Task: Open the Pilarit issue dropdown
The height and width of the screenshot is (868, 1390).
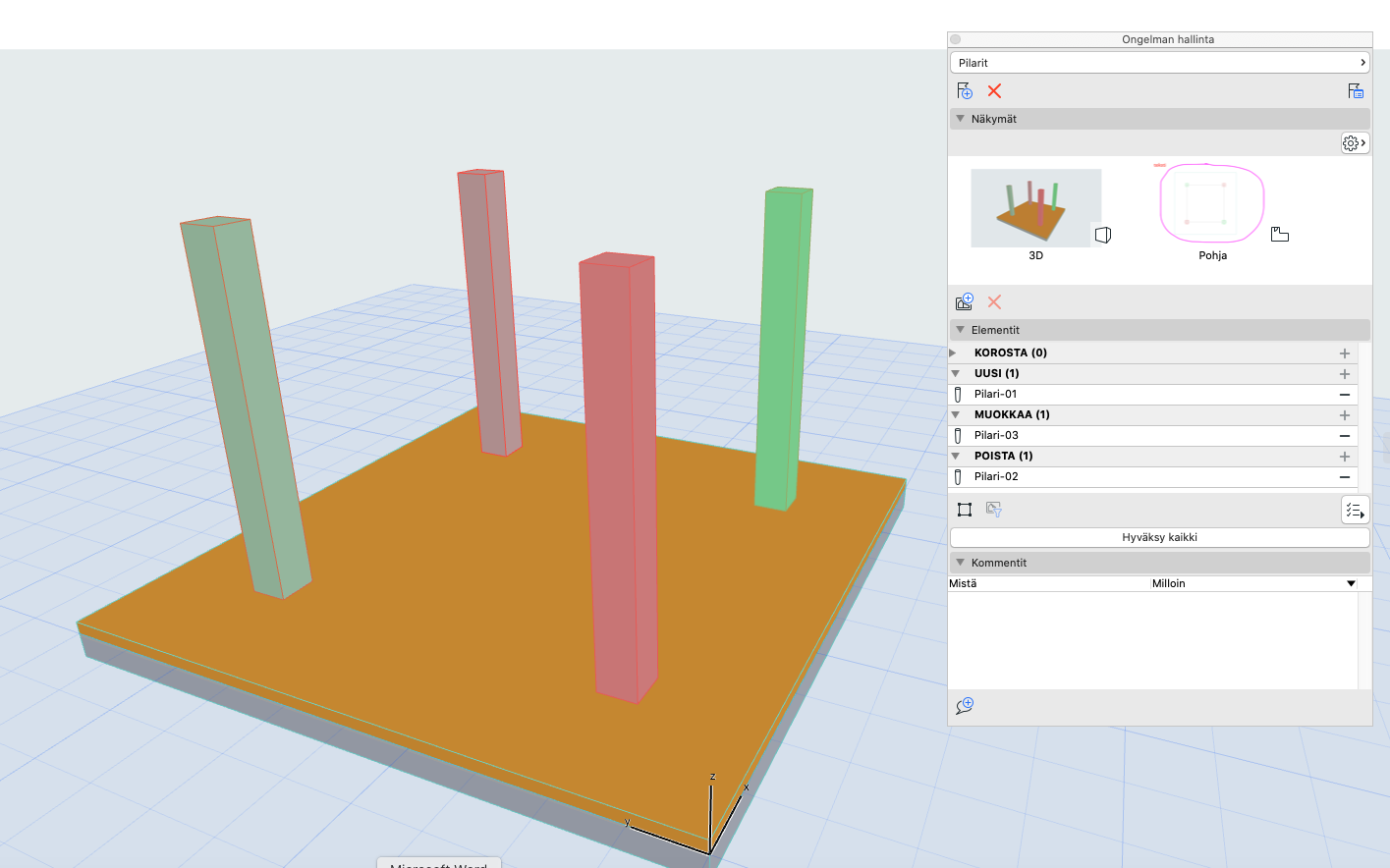Action: 1160,63
